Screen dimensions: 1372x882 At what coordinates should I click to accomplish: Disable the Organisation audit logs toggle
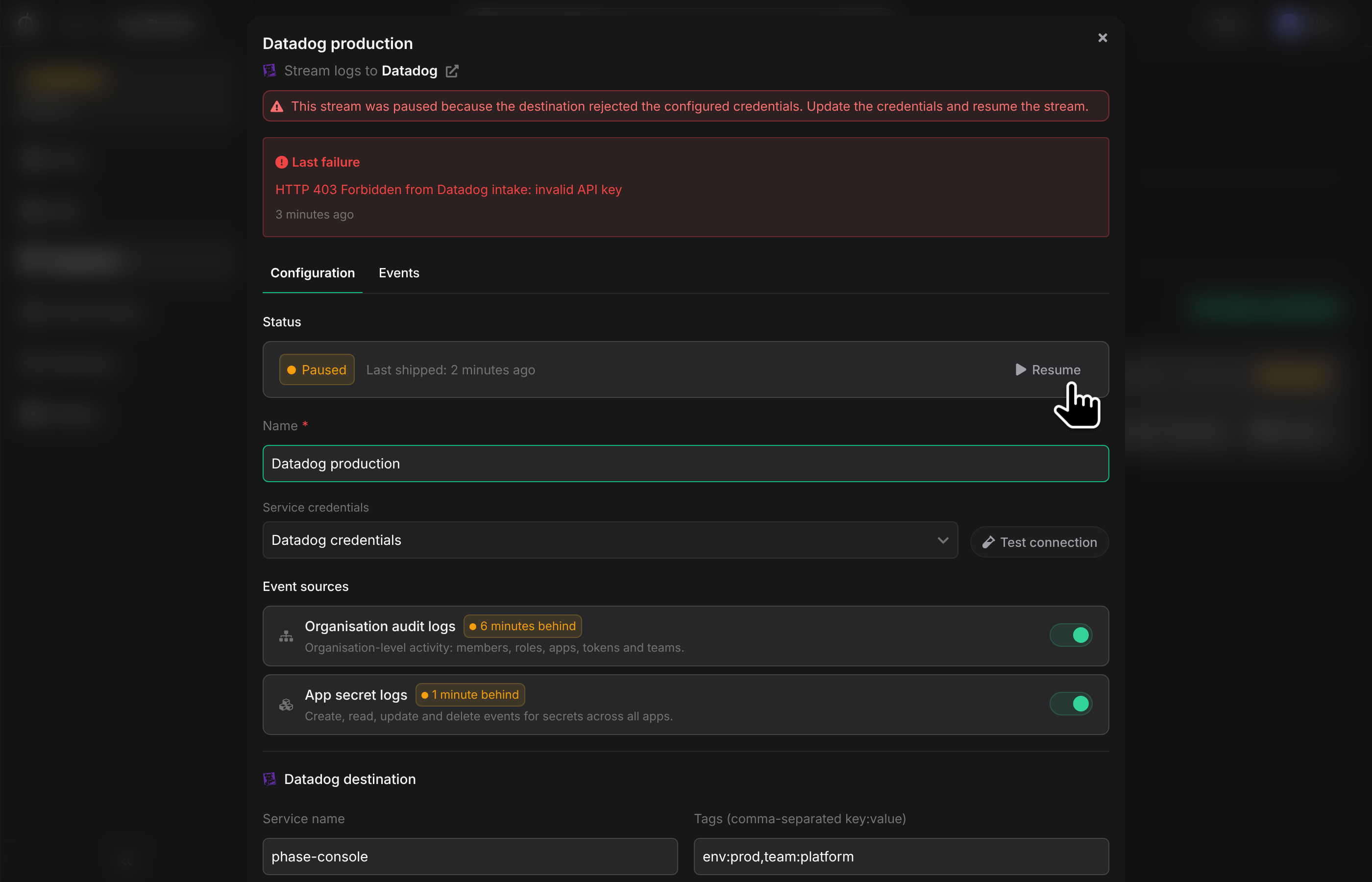click(1071, 635)
